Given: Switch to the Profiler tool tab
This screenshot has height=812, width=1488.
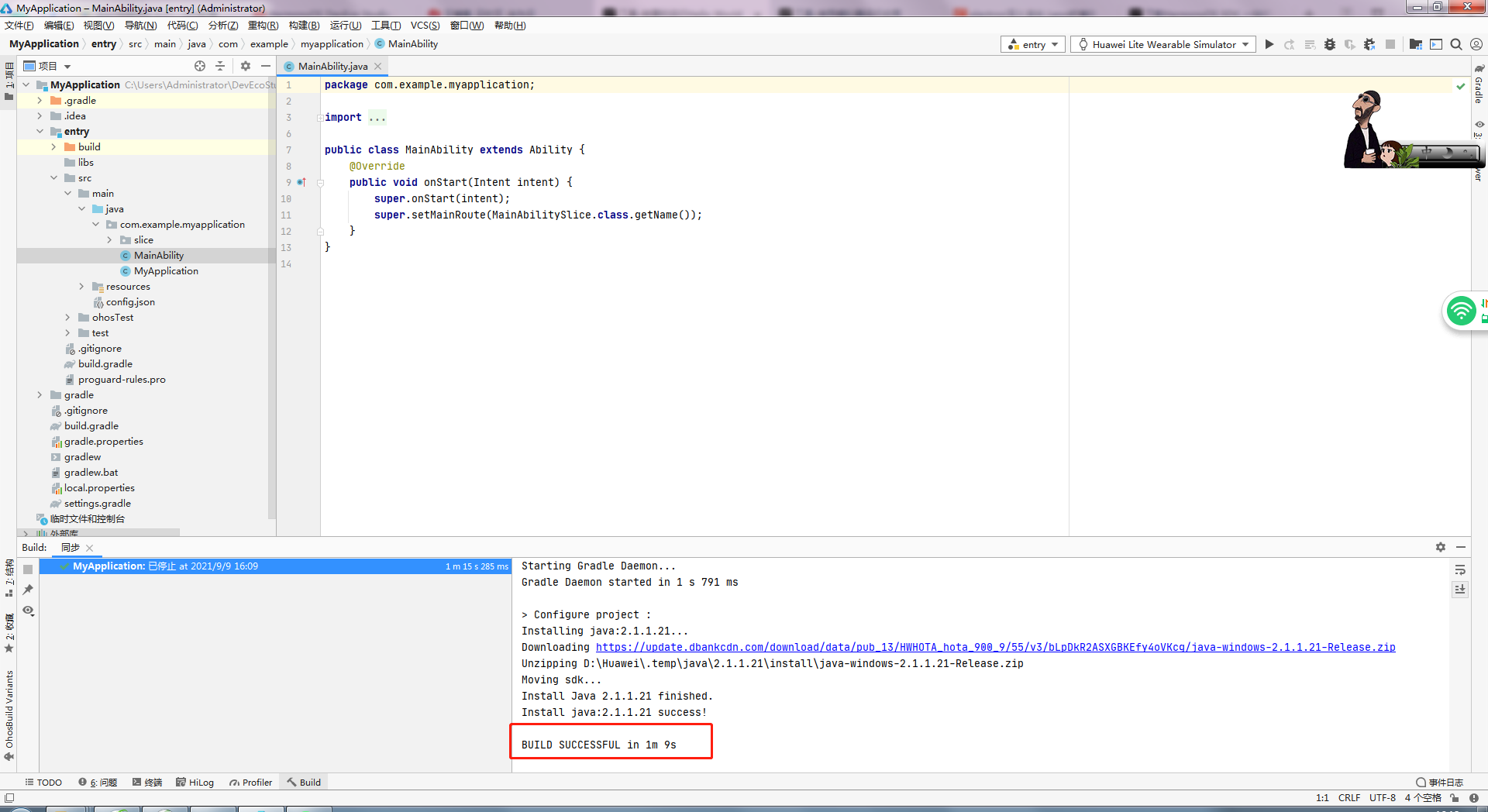Looking at the screenshot, I should point(250,783).
